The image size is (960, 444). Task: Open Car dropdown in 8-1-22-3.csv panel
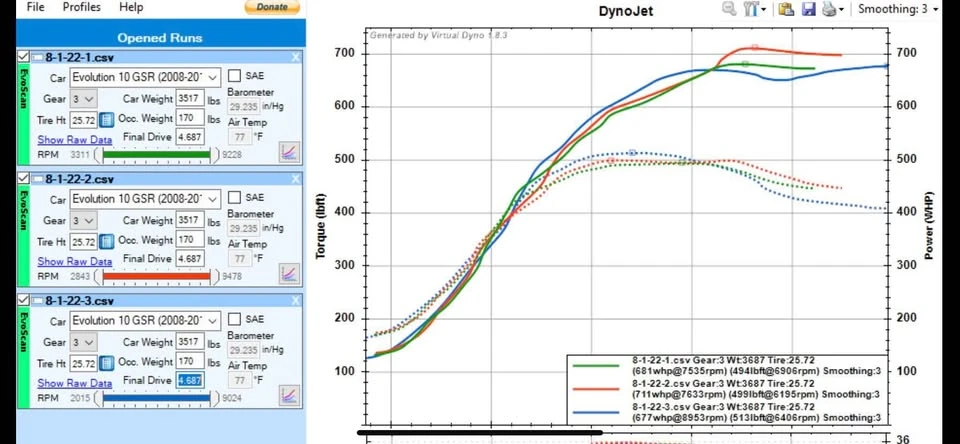click(145, 321)
